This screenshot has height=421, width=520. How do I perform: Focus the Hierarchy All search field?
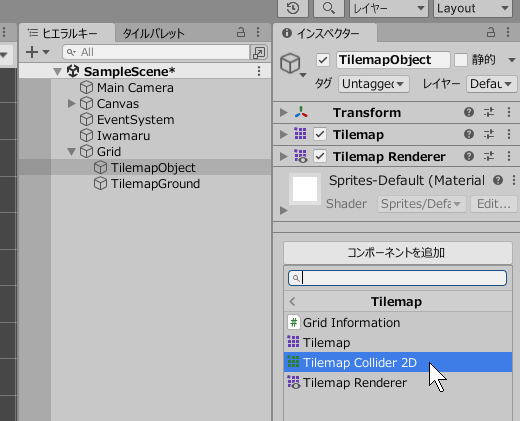156,52
